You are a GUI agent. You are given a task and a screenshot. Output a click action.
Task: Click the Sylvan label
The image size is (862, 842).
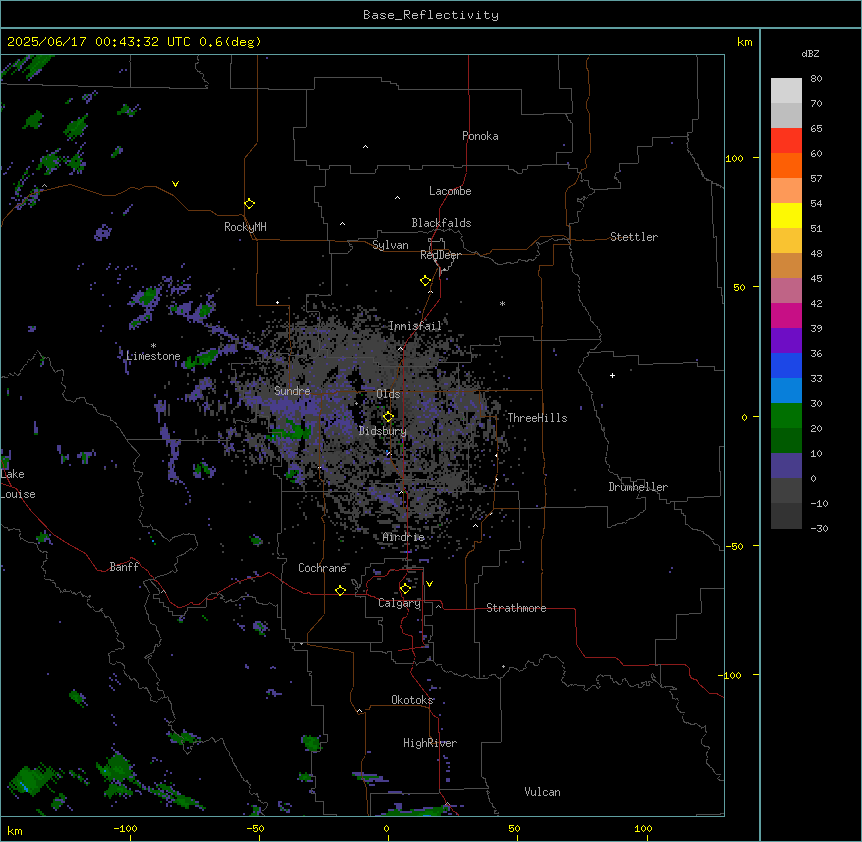pos(390,245)
